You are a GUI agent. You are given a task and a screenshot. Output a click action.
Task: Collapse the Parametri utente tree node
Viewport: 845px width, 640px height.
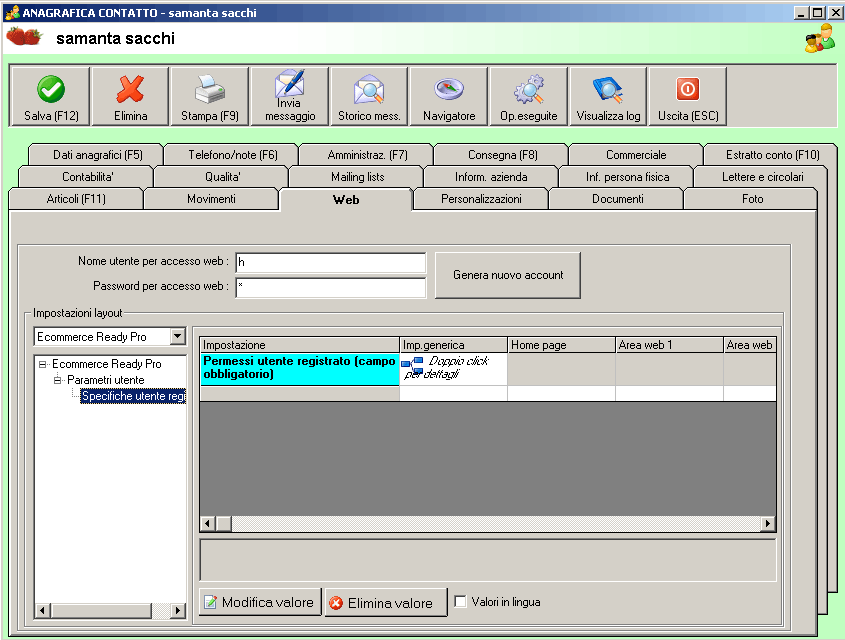58,381
